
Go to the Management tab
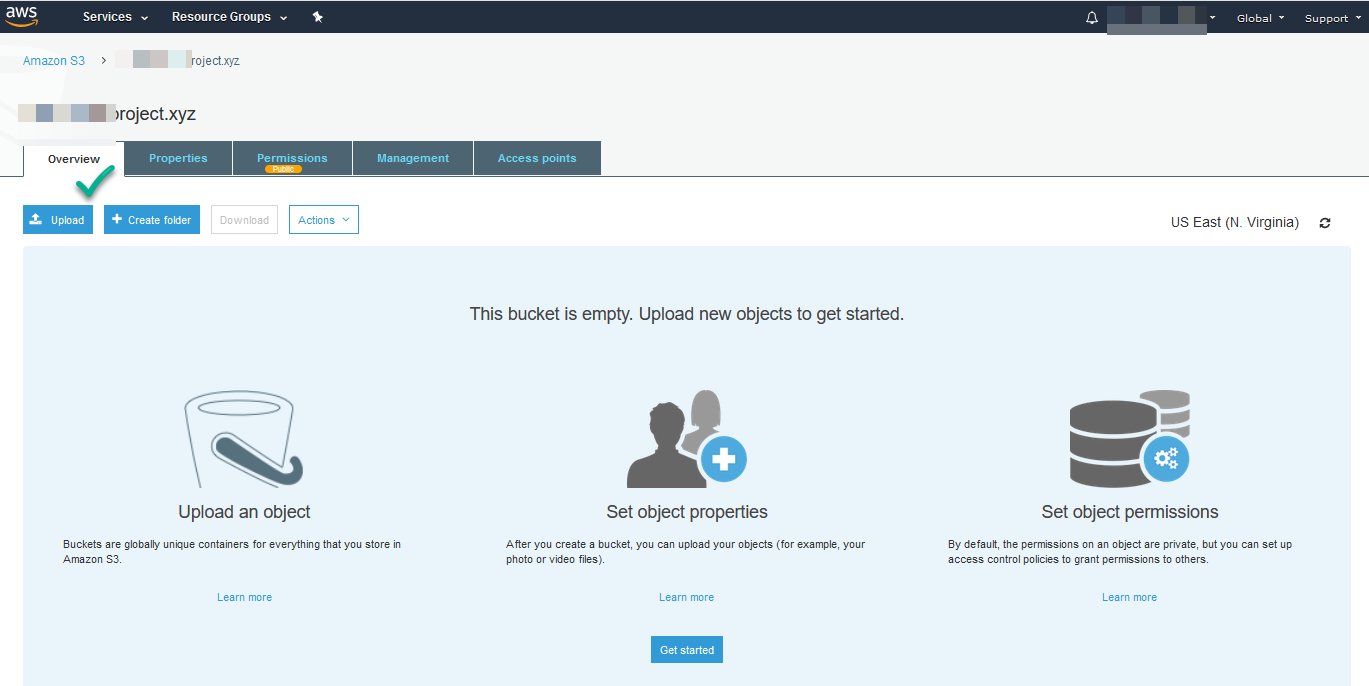[413, 158]
